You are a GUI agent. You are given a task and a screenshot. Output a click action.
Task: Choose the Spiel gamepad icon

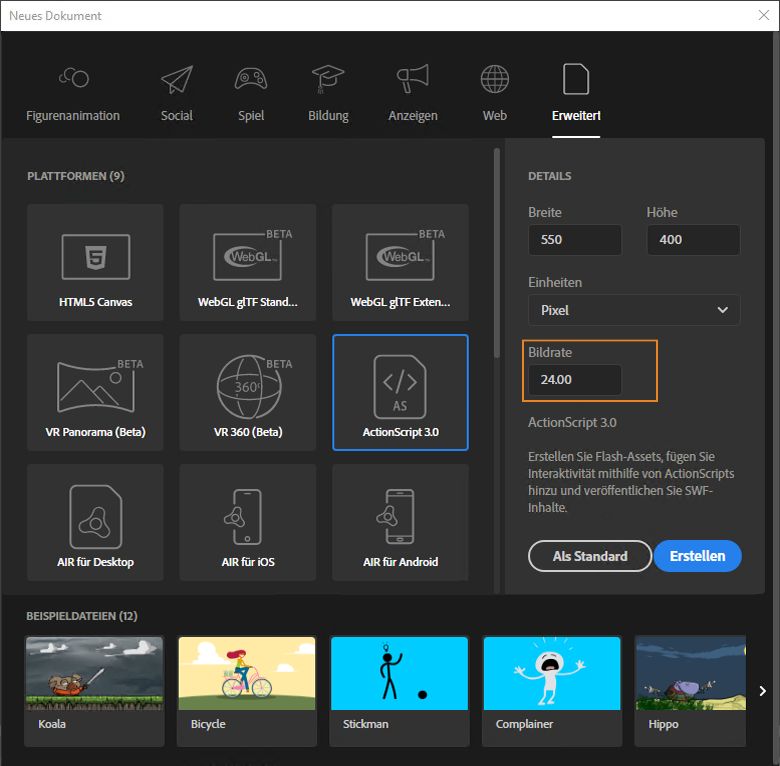tap(251, 79)
